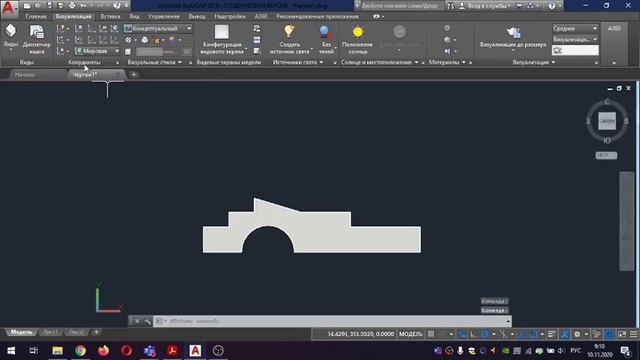
Task: Click the status bar customization menu icon
Action: (x=633, y=334)
